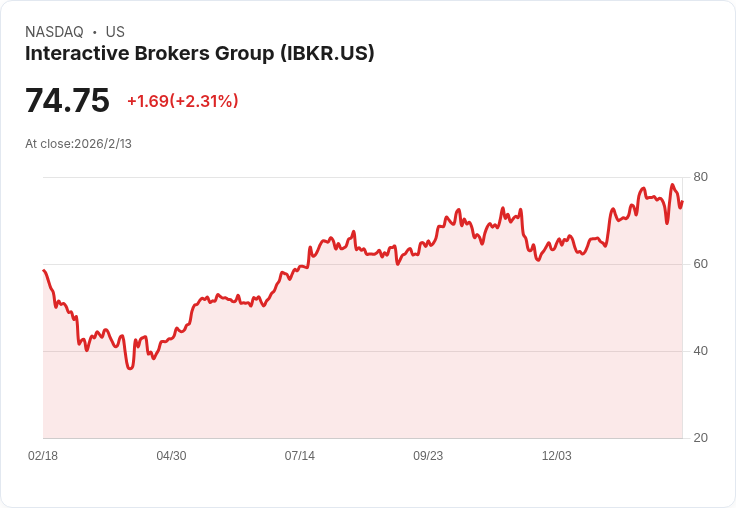
Task: Click the 07/14 date on x-axis
Action: 299,455
